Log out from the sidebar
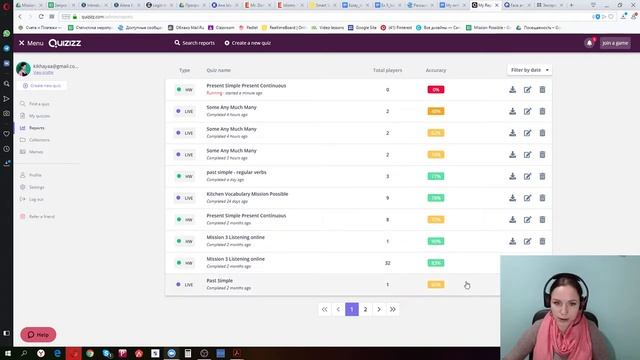Image resolution: width=640 pixels, height=360 pixels. [x=32, y=199]
